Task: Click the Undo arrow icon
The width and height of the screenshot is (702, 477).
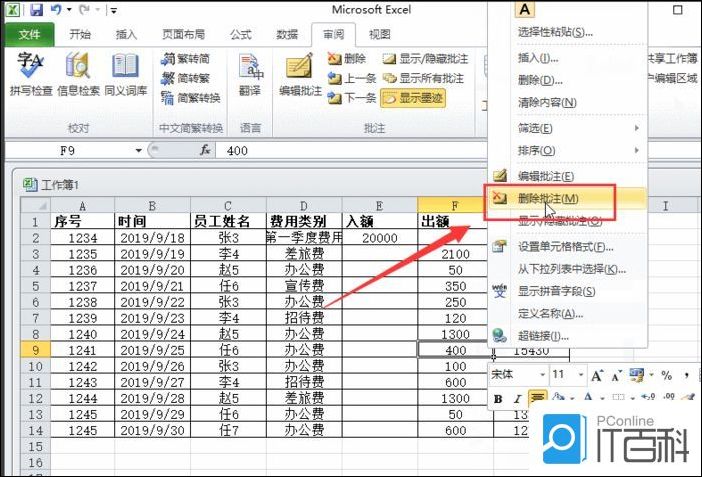Action: tap(56, 9)
